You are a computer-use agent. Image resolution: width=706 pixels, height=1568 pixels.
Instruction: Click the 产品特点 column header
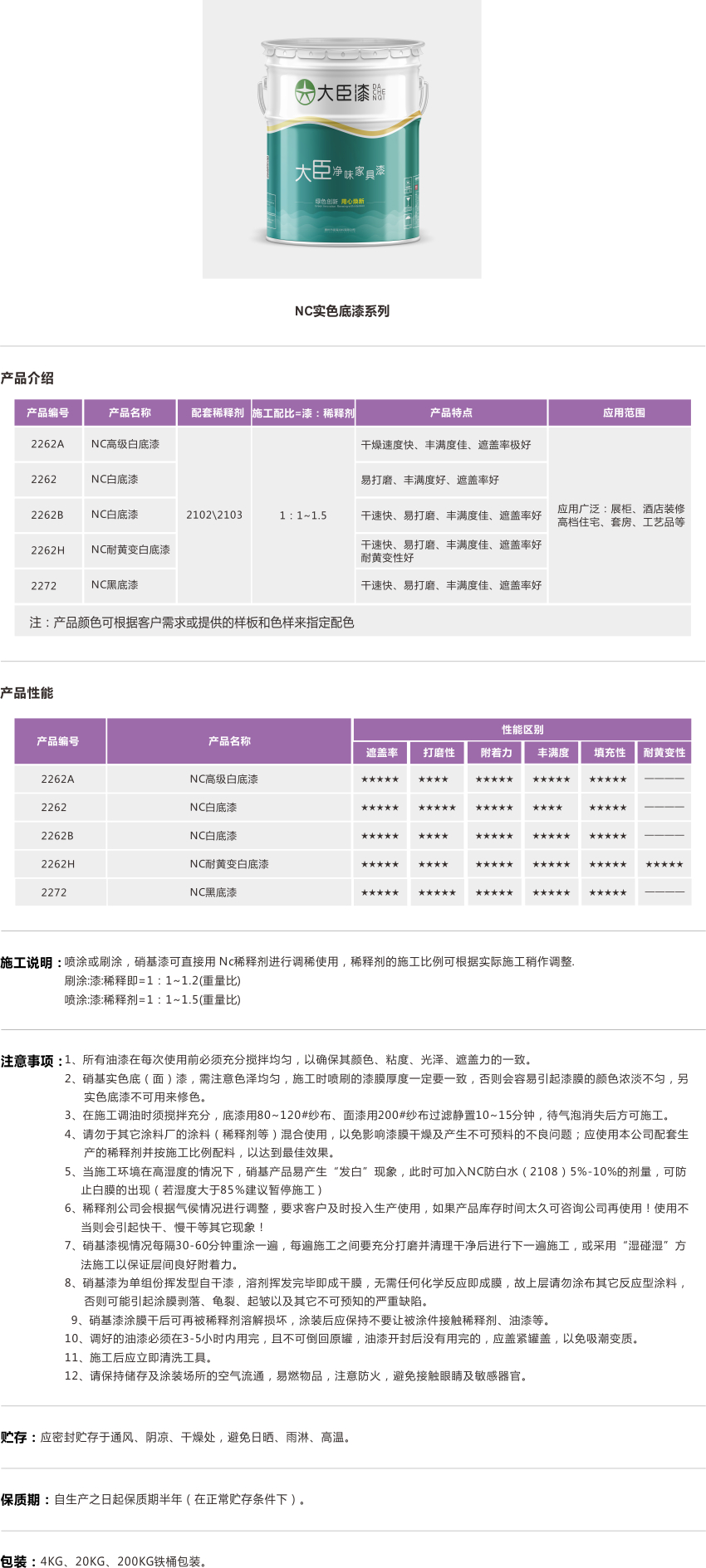tap(451, 413)
